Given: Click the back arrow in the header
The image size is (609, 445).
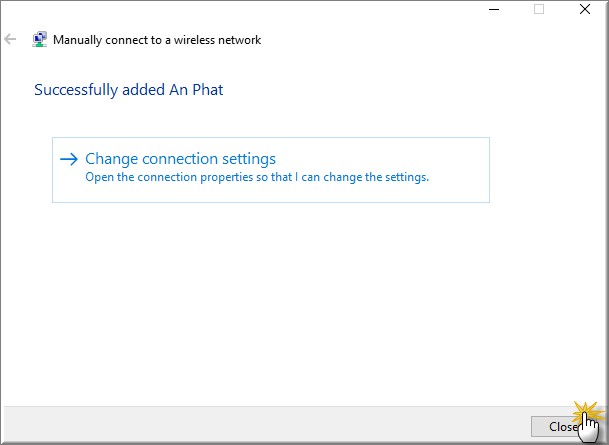Looking at the screenshot, I should (10, 39).
